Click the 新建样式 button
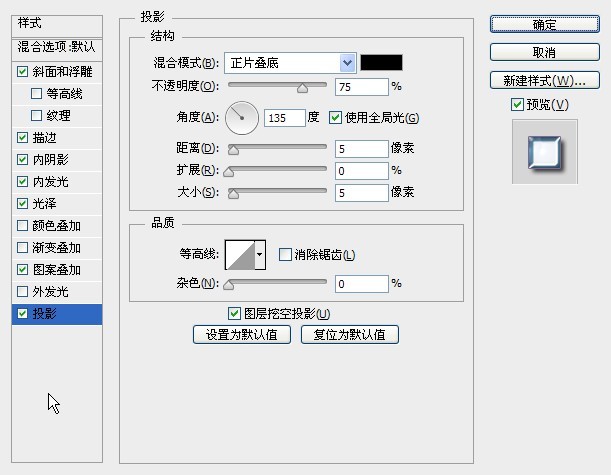Viewport: 611px width, 475px height. (x=544, y=80)
